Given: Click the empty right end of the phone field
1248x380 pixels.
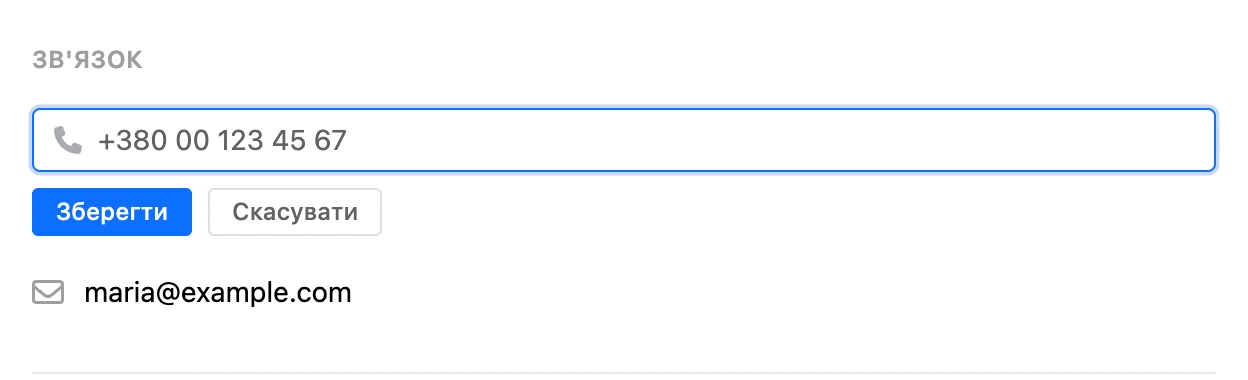Looking at the screenshot, I should (1100, 140).
